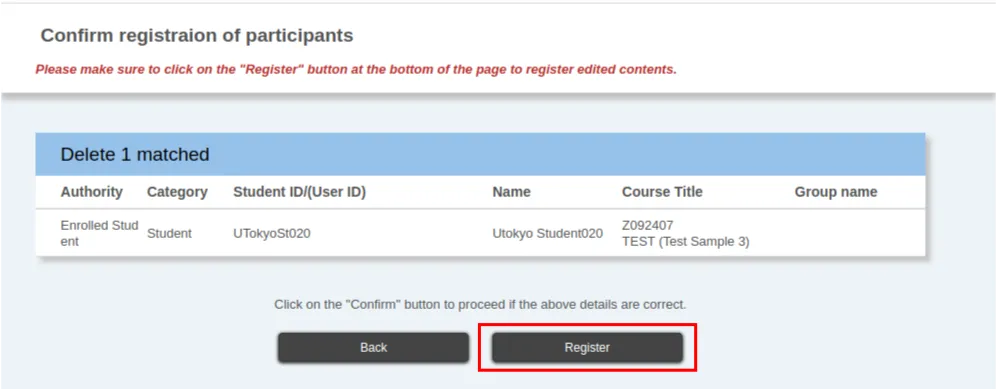
Task: Click the ent line of the authority cell
Action: point(69,242)
